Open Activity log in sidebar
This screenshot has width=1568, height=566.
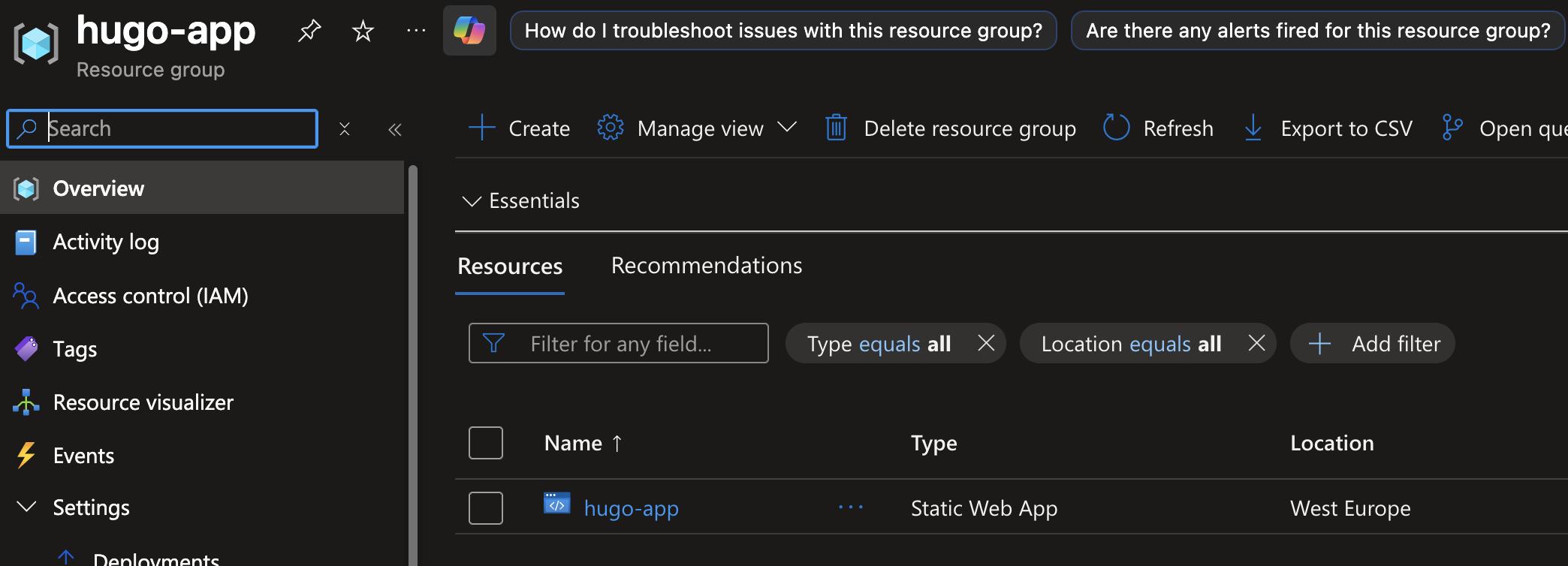[105, 242]
